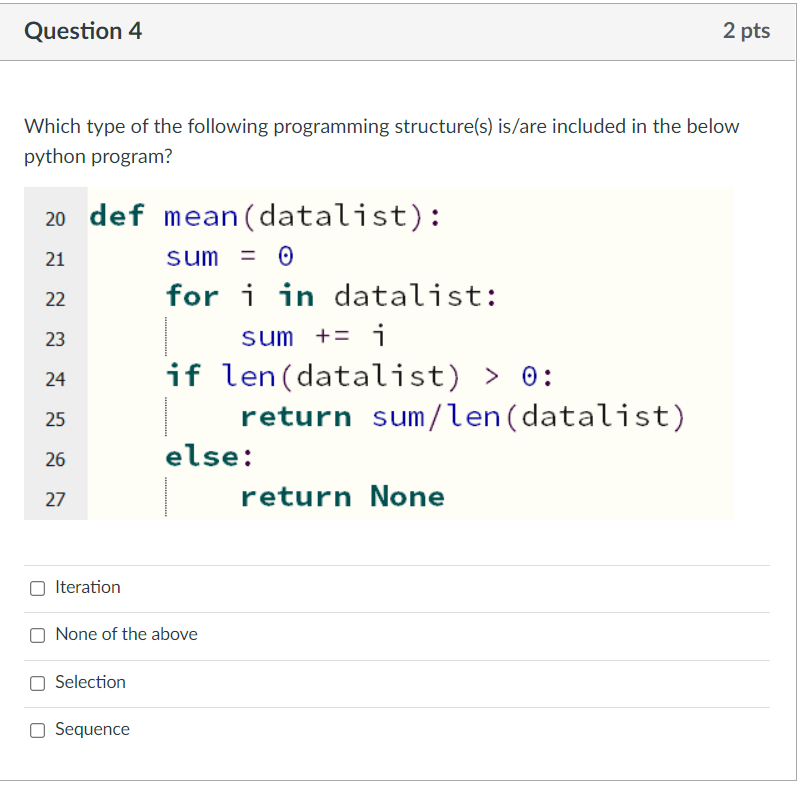Select the Selection answer label text
The width and height of the screenshot is (811, 785).
tap(90, 682)
